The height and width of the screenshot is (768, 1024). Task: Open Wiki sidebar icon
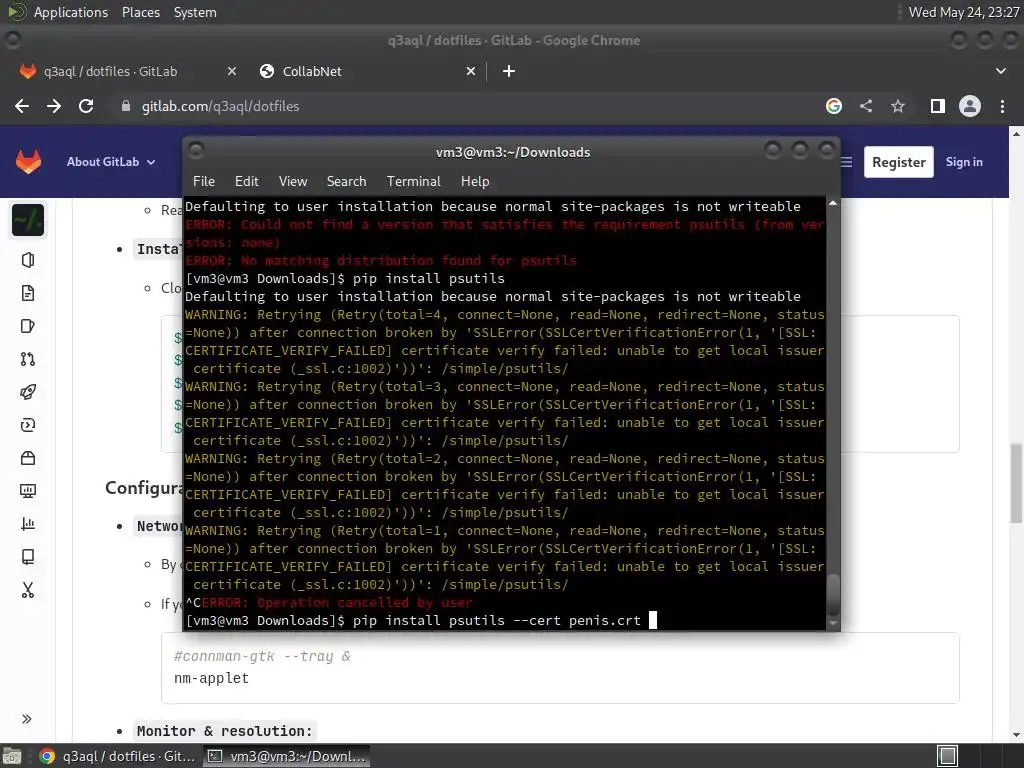[x=28, y=557]
